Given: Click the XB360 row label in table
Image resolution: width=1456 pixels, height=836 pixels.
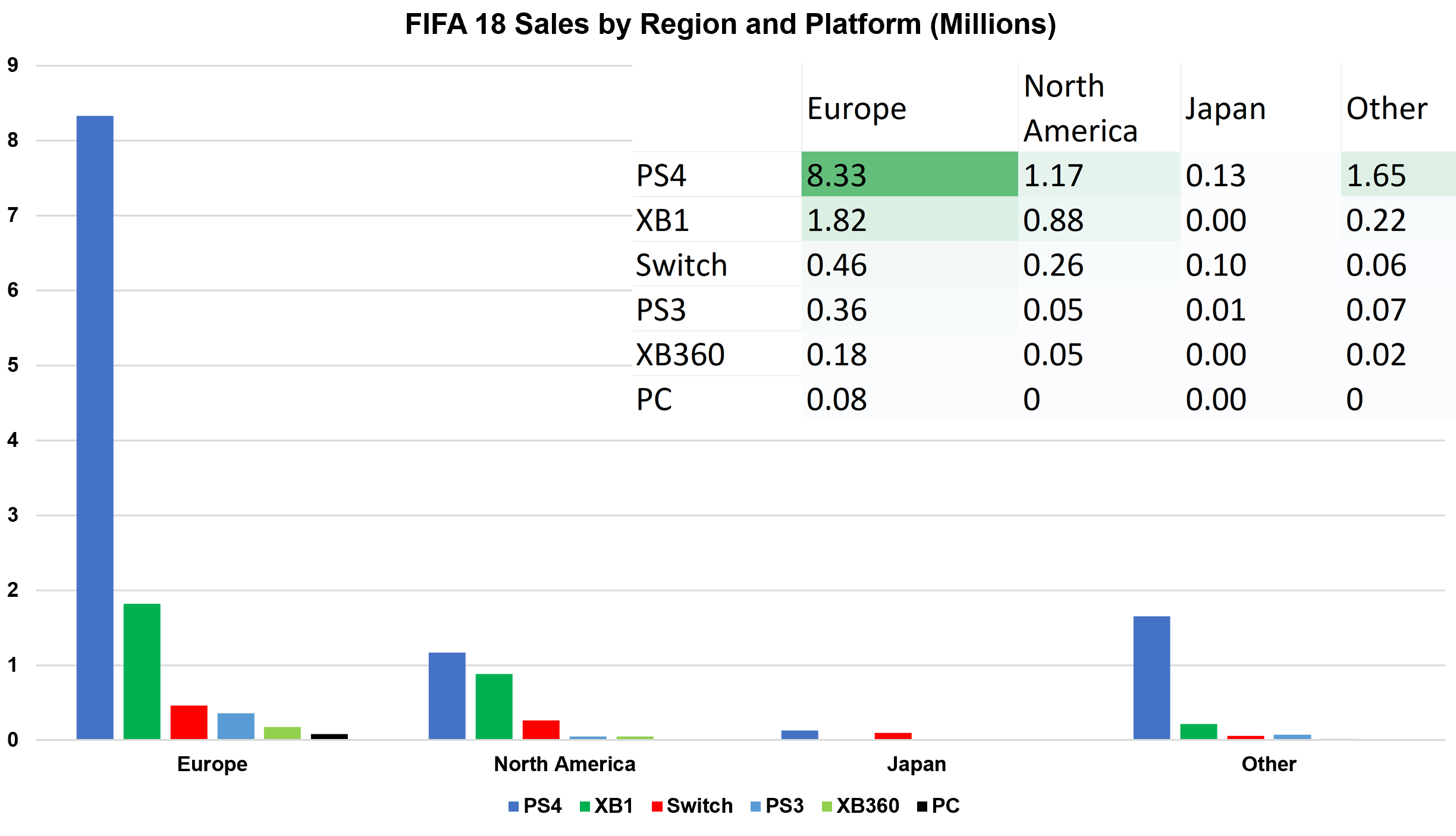Looking at the screenshot, I should pos(680,355).
